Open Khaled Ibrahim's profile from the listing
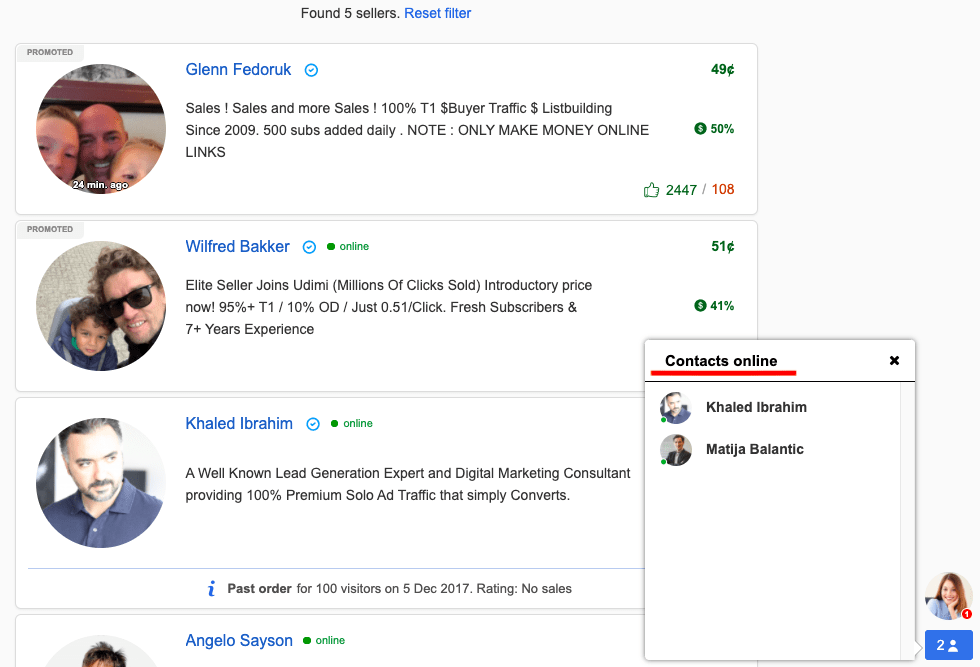980x667 pixels. [x=239, y=424]
